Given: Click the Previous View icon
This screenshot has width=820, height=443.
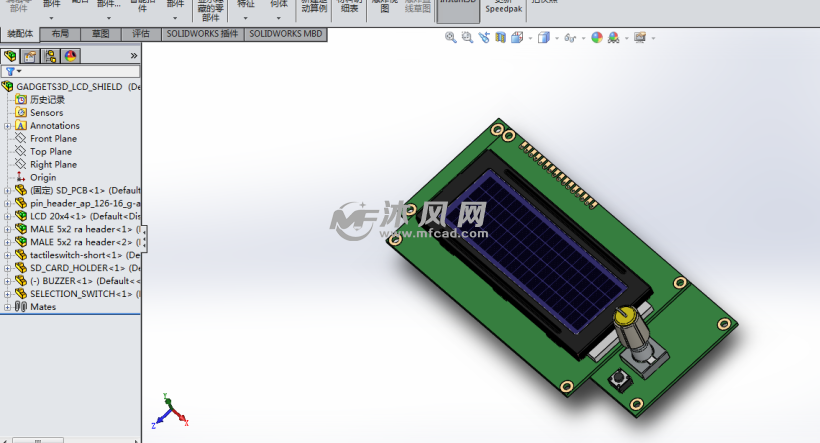Looking at the screenshot, I should click(484, 37).
